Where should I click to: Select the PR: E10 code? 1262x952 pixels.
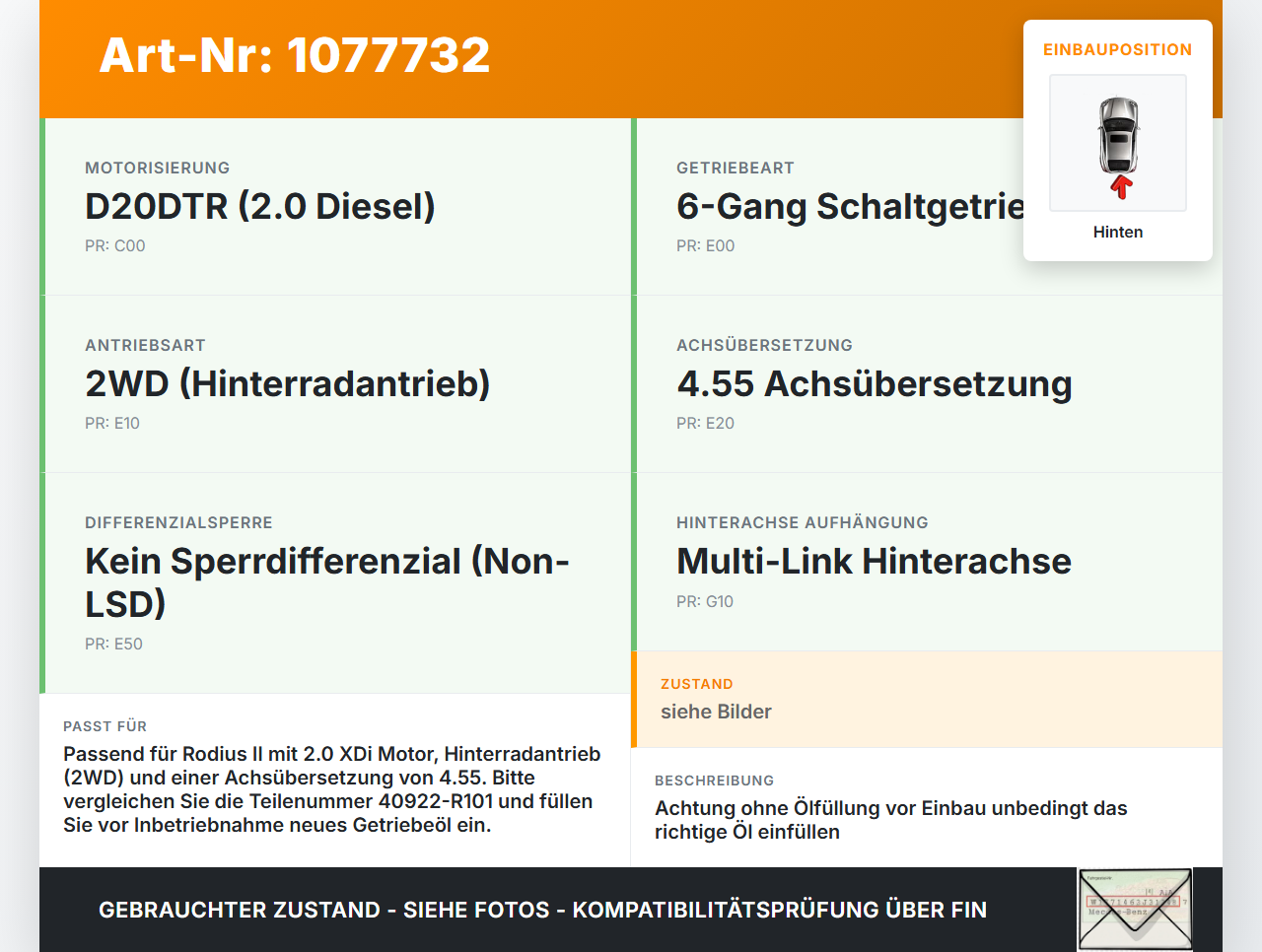pos(112,423)
